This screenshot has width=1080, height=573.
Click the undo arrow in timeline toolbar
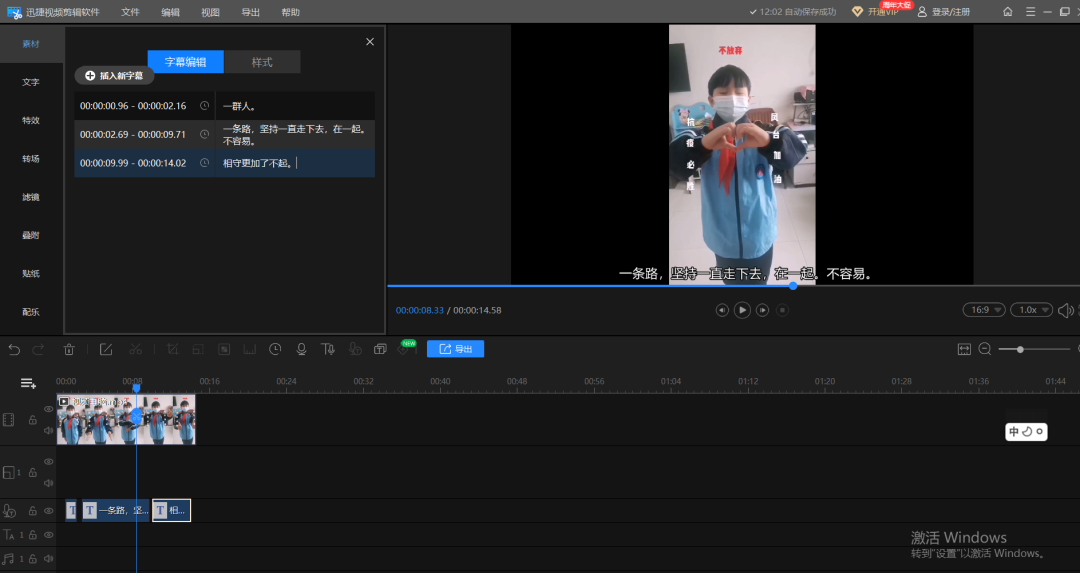pyautogui.click(x=14, y=349)
